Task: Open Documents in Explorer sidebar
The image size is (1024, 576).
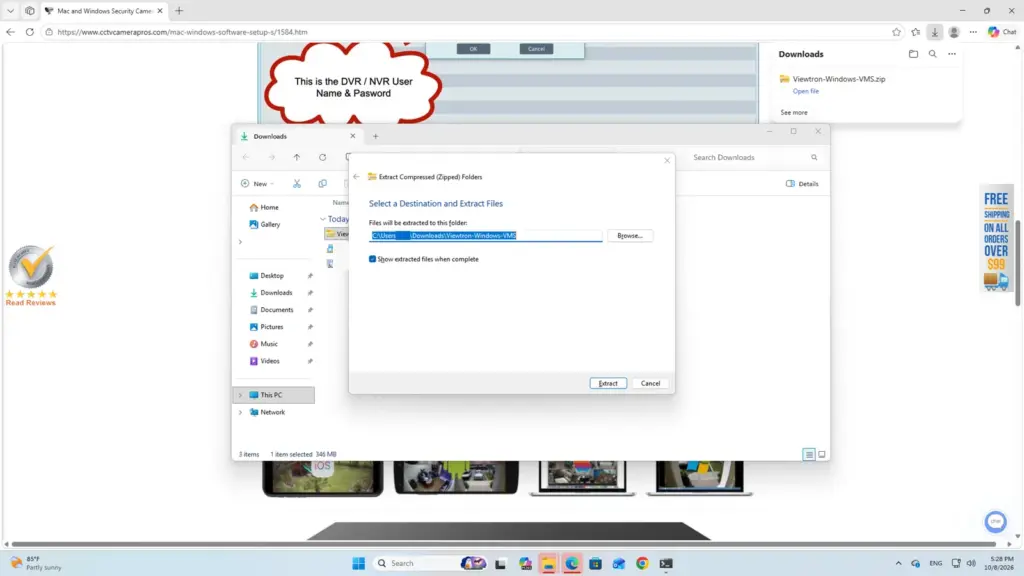Action: click(x=276, y=310)
